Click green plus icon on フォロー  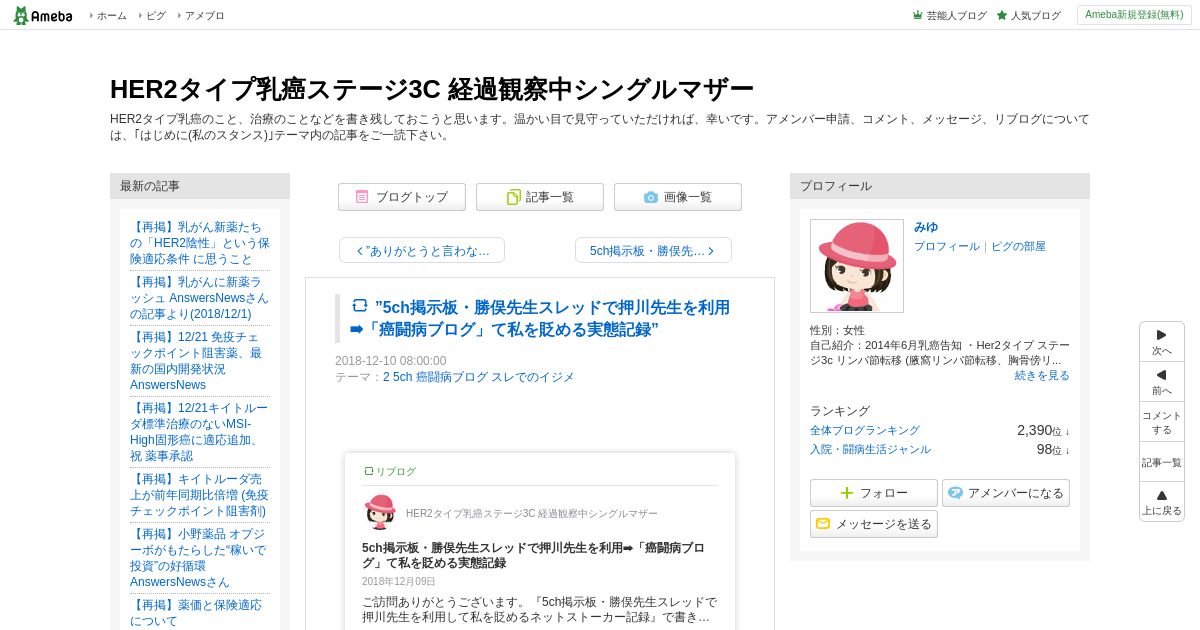click(x=847, y=493)
